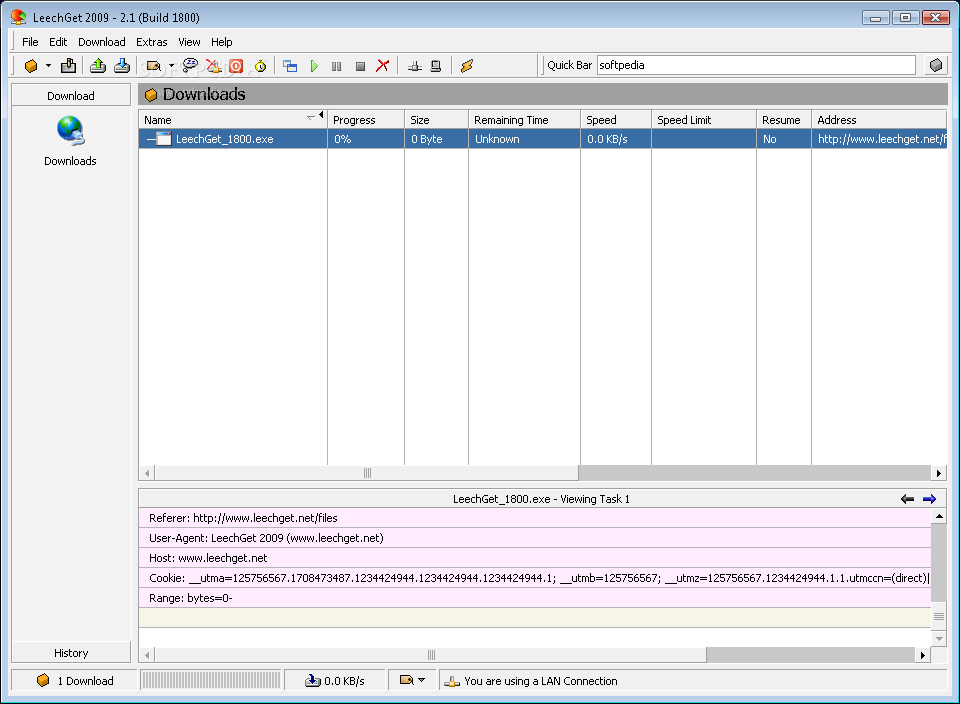Click the tag search toolbar icon
Viewport: 960px width, 704px height.
(x=154, y=66)
